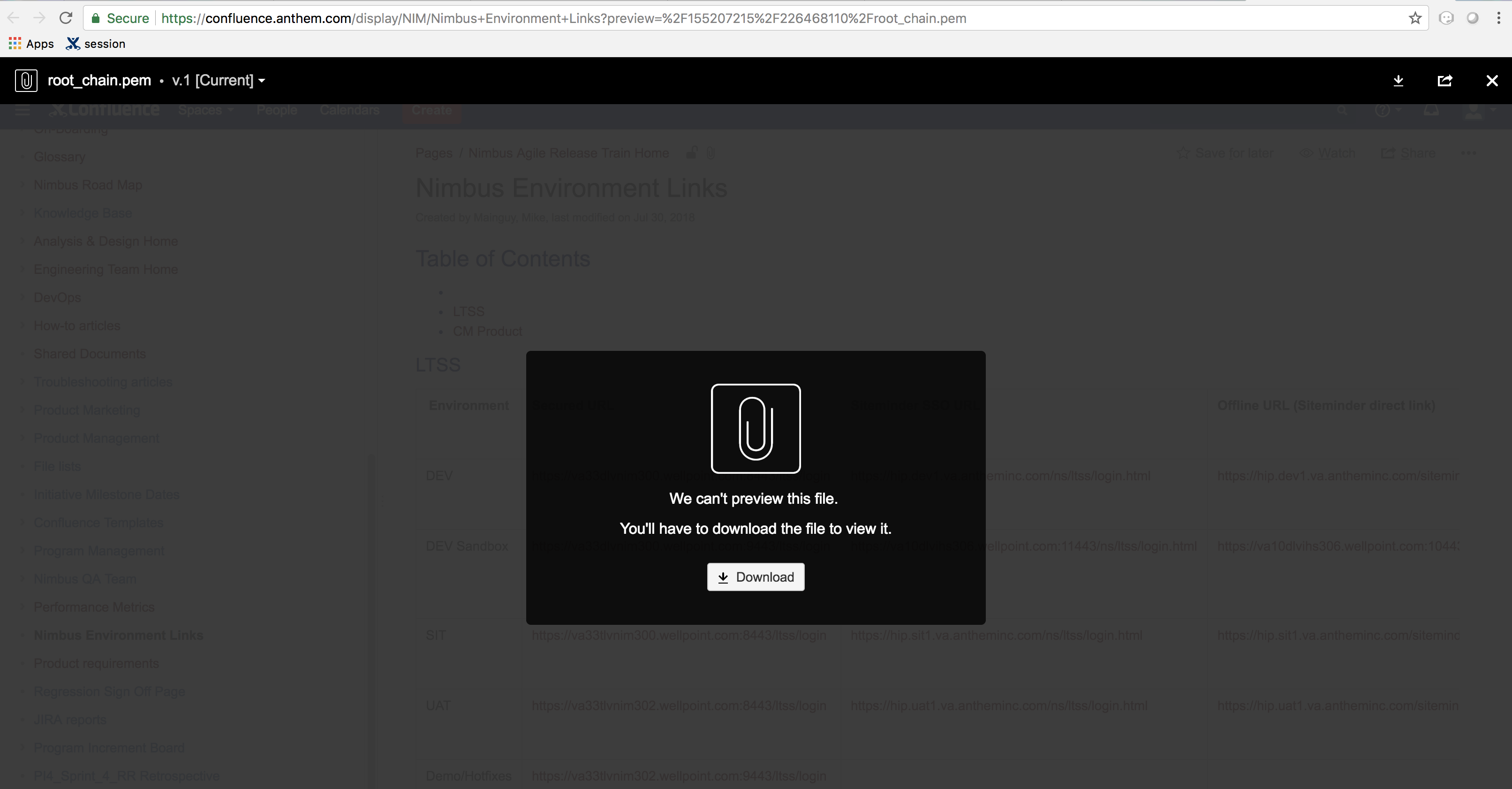Screen dimensions: 1512x789
Task: Open Calendars in the Confluence header
Action: point(350,110)
